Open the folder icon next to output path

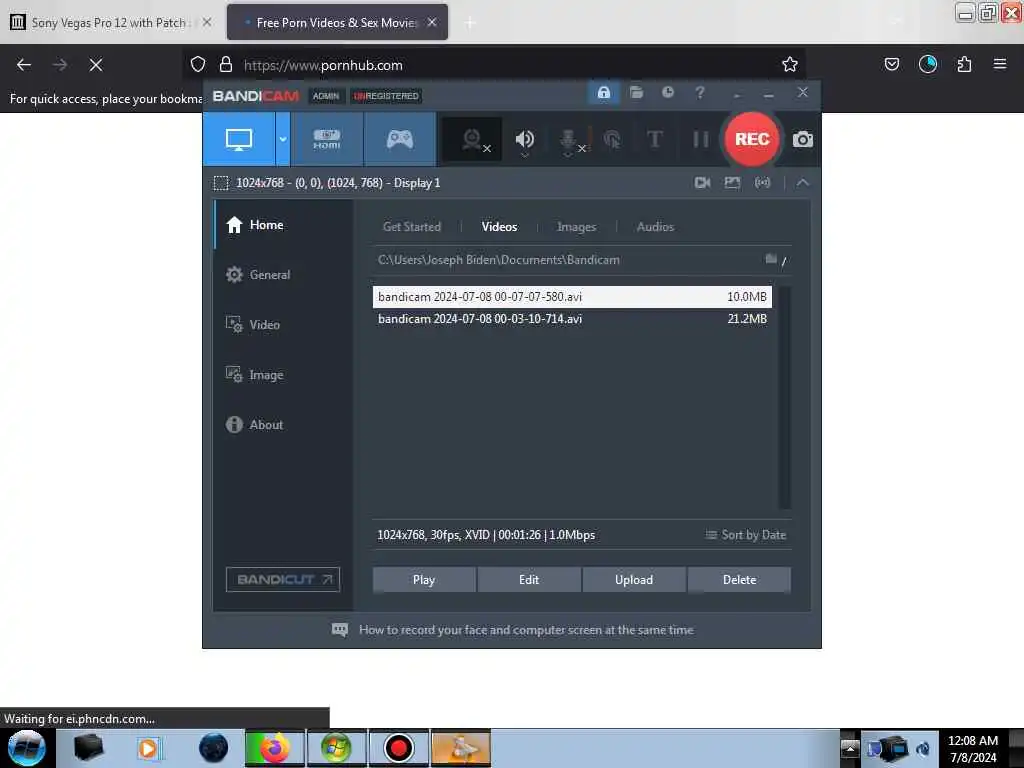pos(771,259)
